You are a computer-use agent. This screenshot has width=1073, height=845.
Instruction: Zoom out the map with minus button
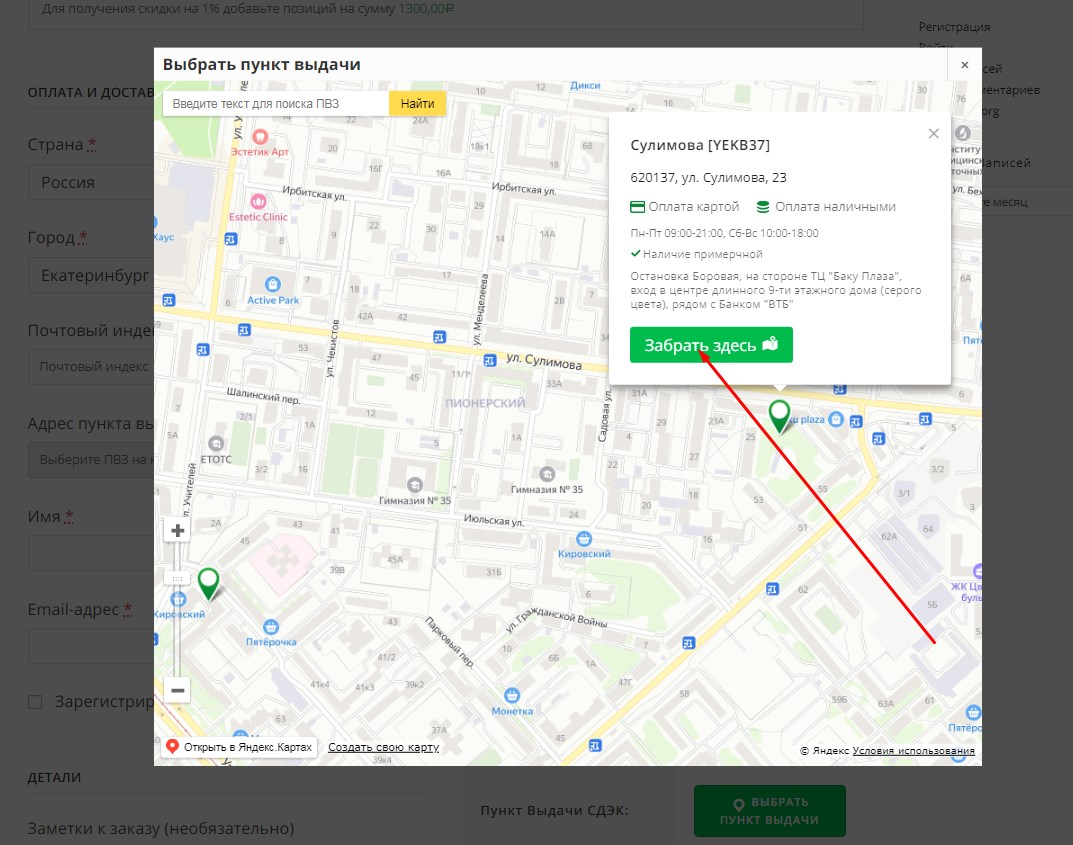(177, 690)
